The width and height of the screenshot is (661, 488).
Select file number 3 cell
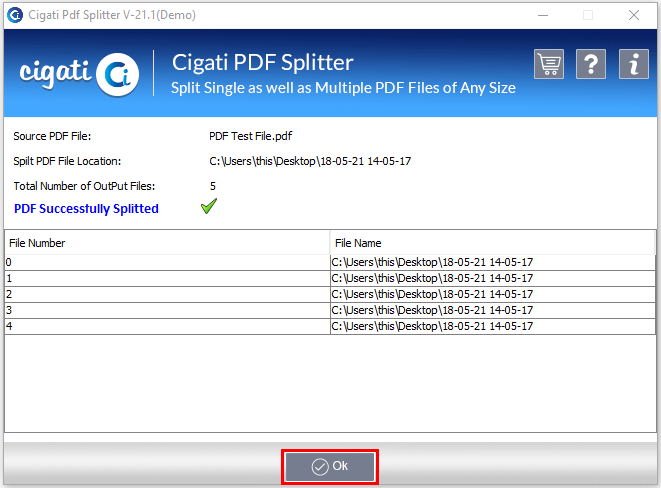coord(167,310)
